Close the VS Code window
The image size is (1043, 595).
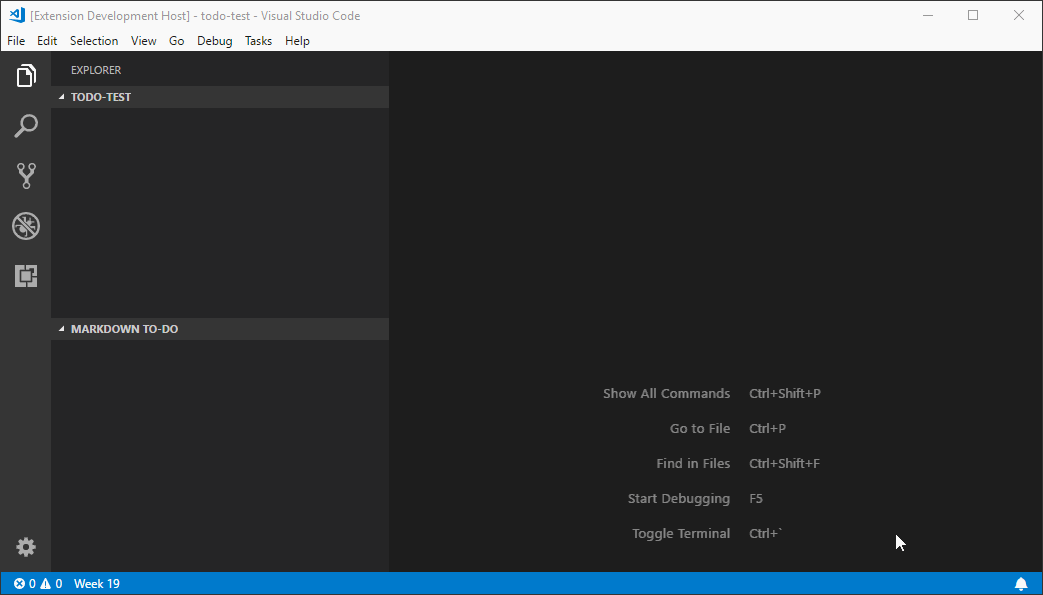tap(1018, 15)
